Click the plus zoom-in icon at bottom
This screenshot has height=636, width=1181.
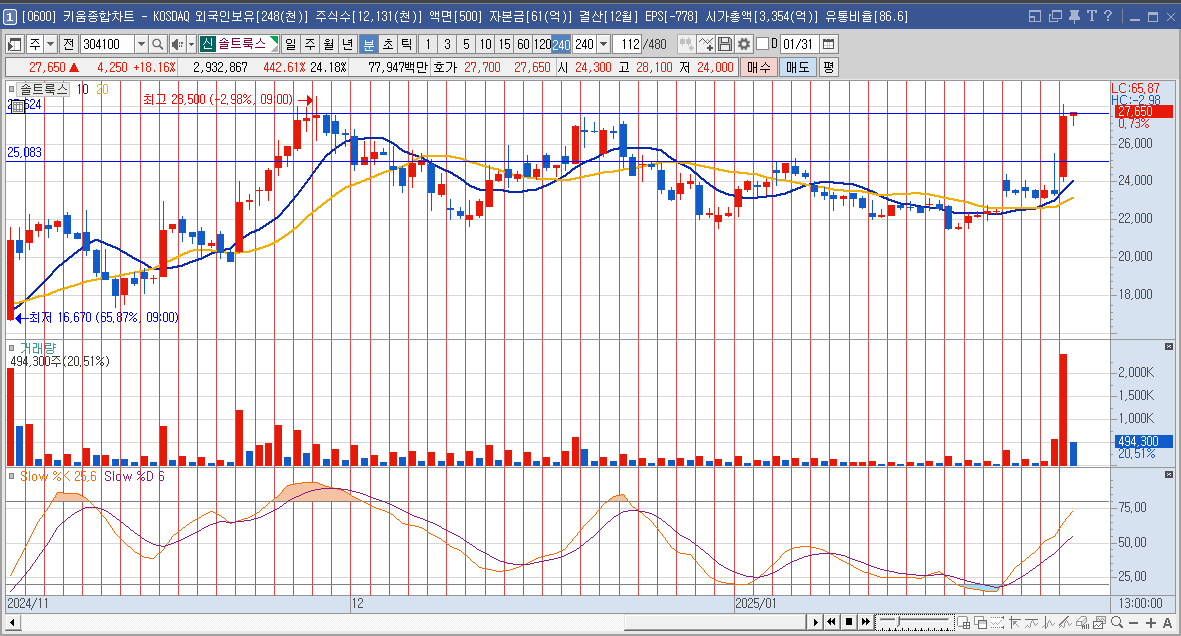pyautogui.click(x=1151, y=622)
